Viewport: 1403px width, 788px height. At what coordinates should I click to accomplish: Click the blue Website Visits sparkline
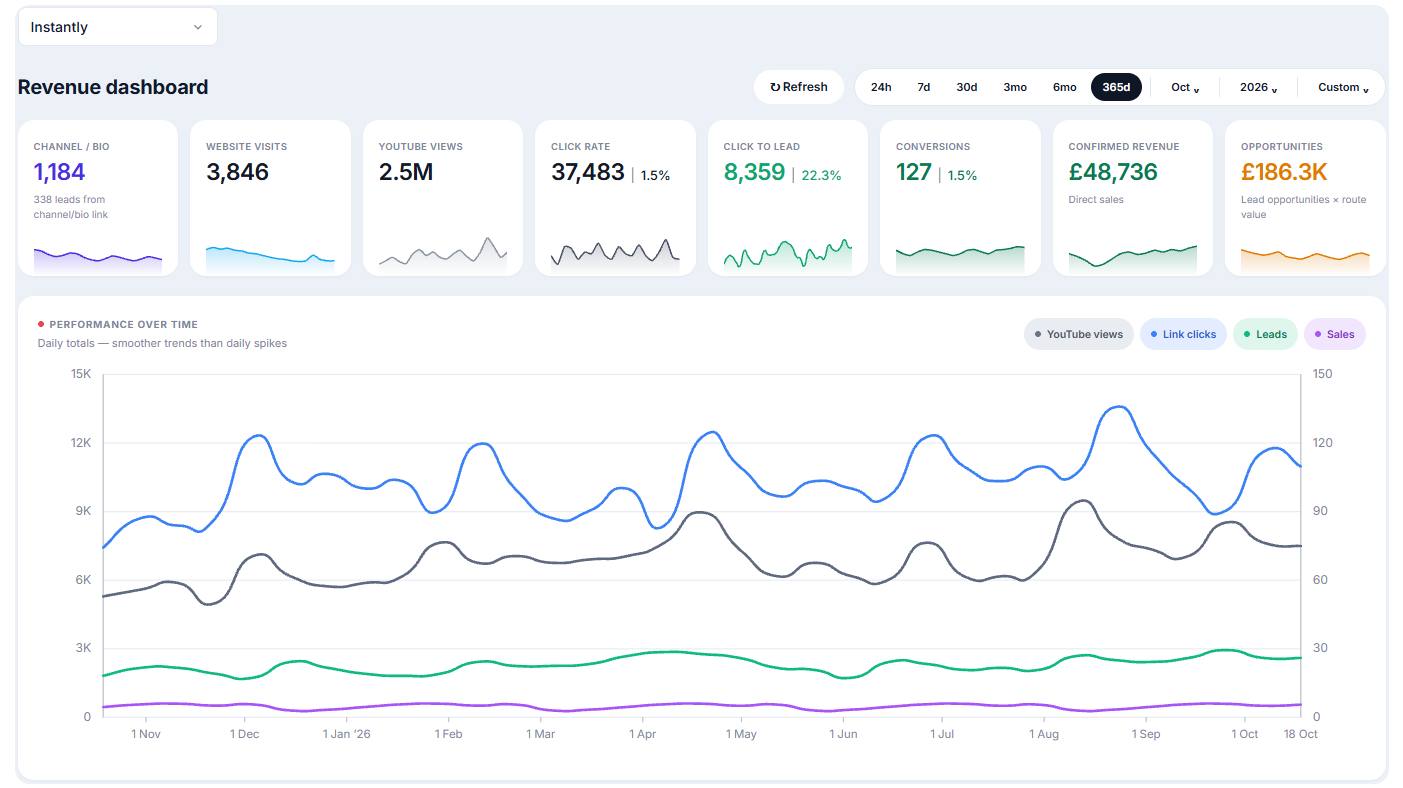coord(270,258)
